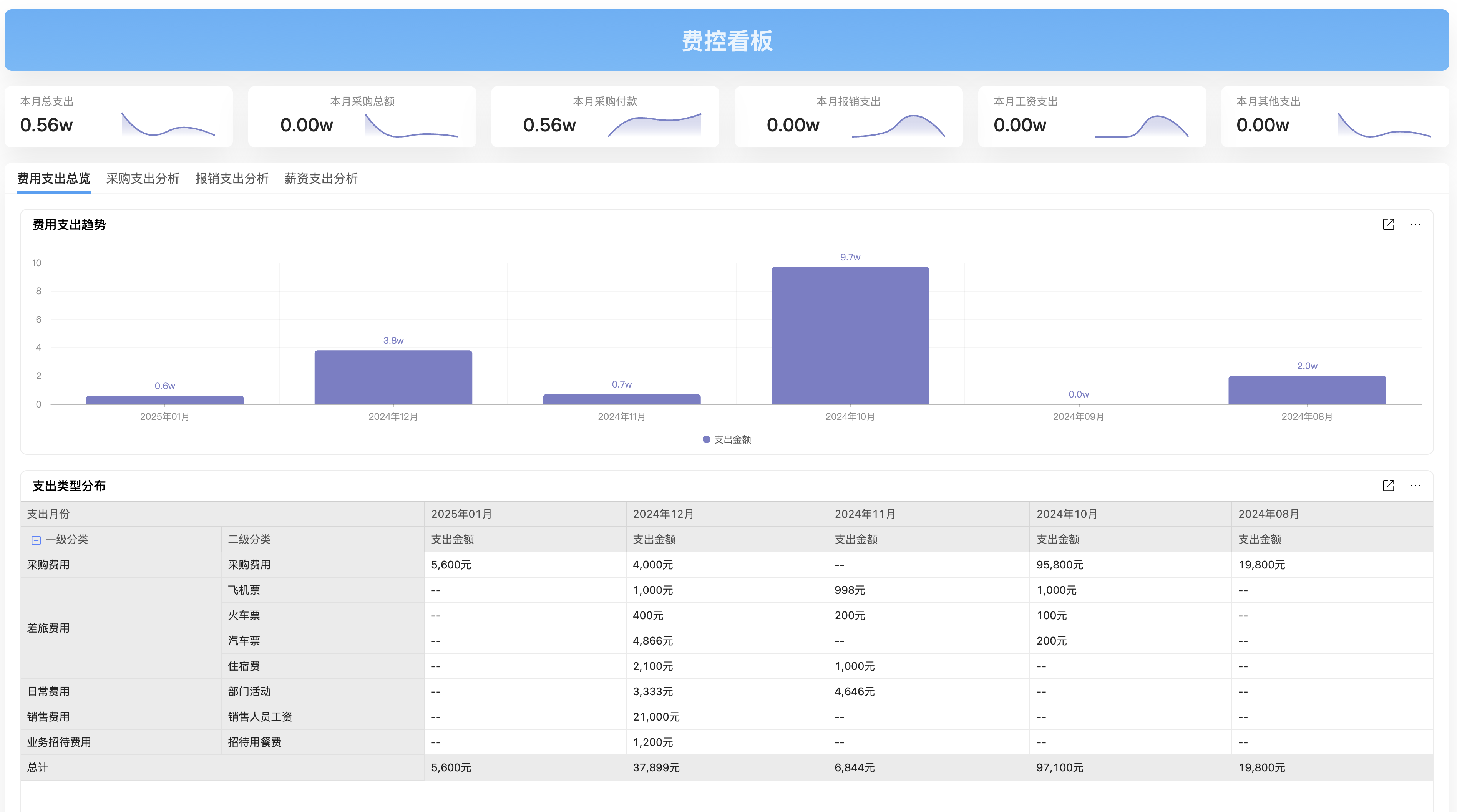Screen dimensions: 1457x812
Task: Open the 费用支出趋势 chart in new window icon
Action: pos(1388,224)
